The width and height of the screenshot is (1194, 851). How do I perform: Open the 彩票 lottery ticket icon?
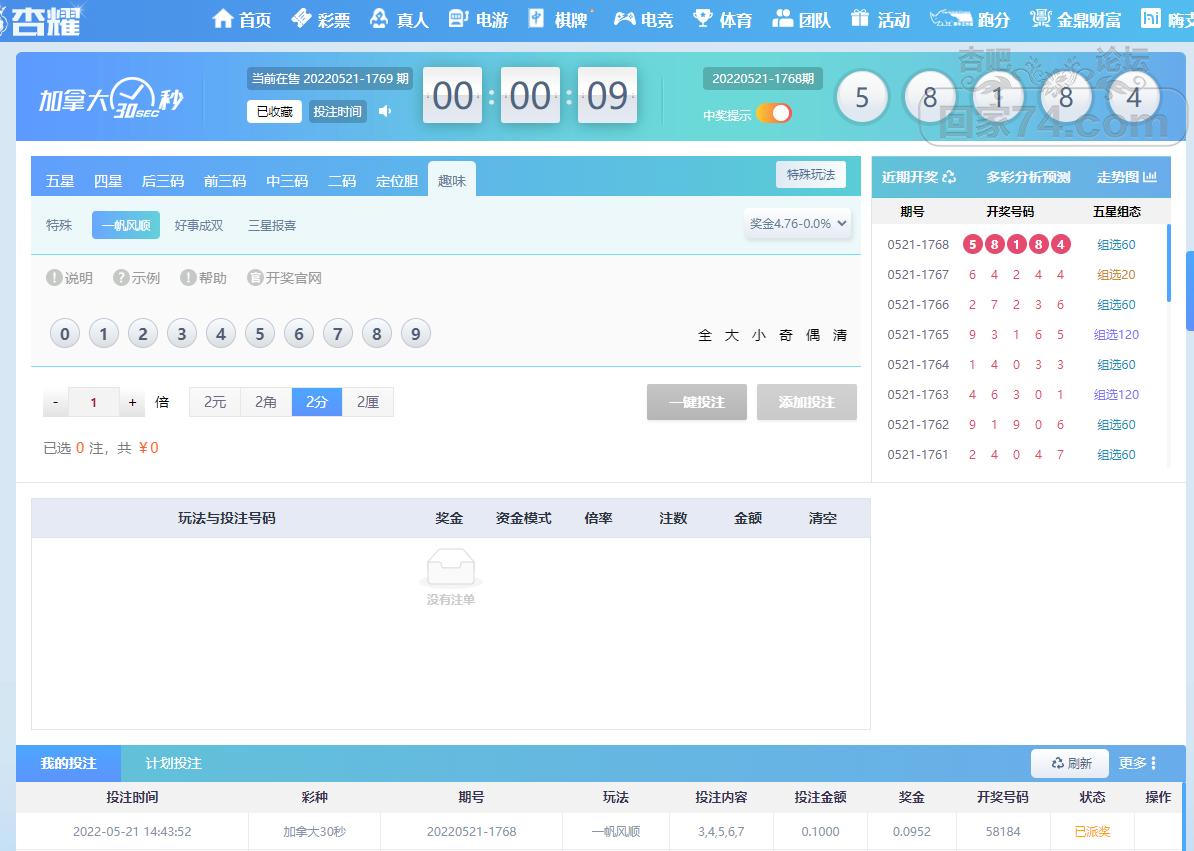302,18
